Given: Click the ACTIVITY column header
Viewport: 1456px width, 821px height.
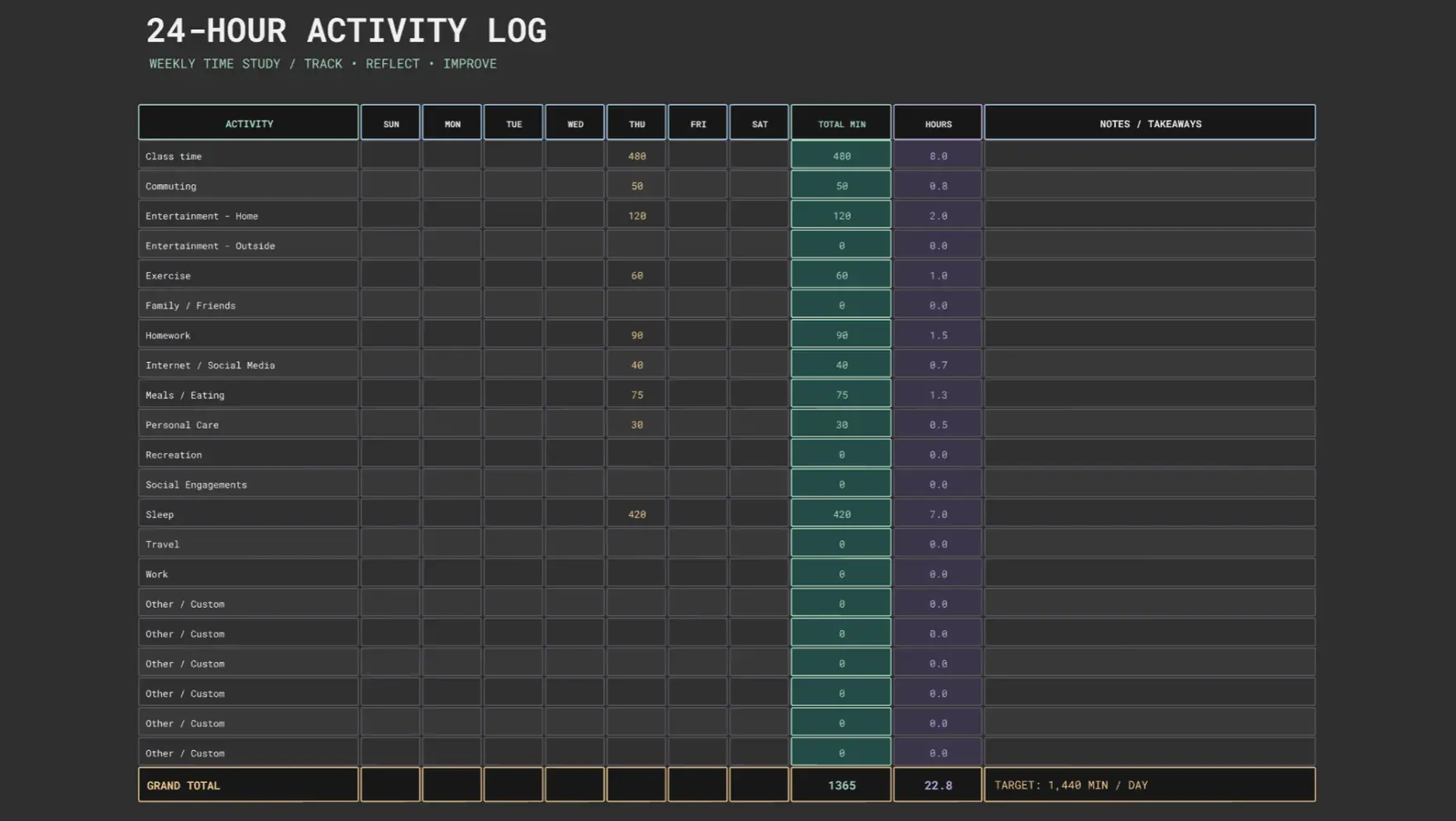Looking at the screenshot, I should (x=248, y=123).
